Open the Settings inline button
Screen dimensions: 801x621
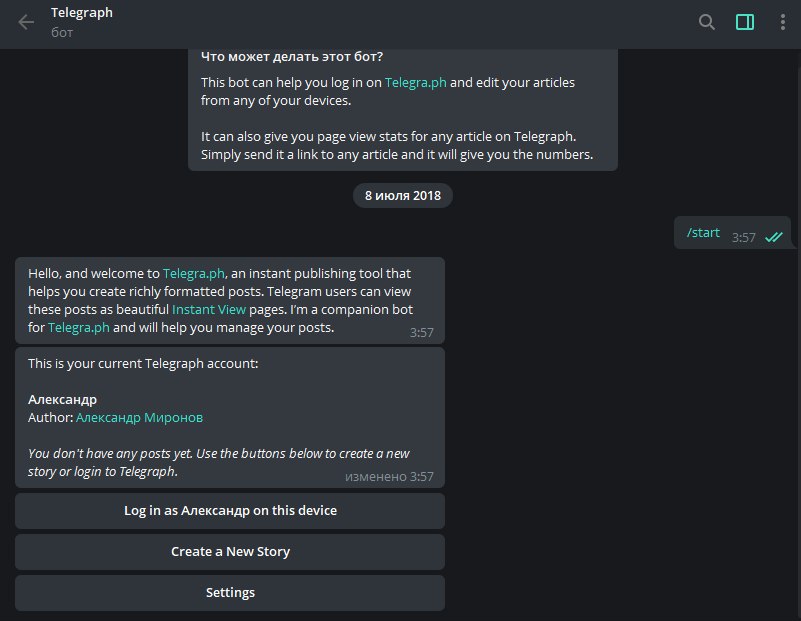point(230,593)
